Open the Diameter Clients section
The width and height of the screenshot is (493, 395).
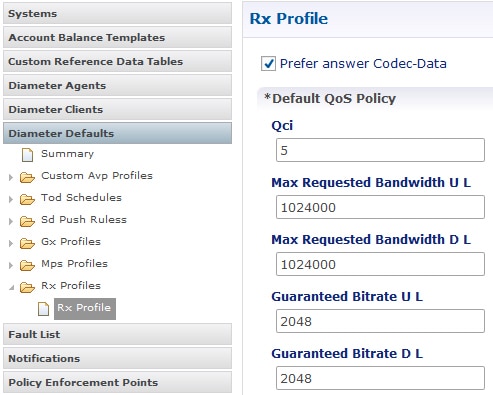(x=117, y=109)
